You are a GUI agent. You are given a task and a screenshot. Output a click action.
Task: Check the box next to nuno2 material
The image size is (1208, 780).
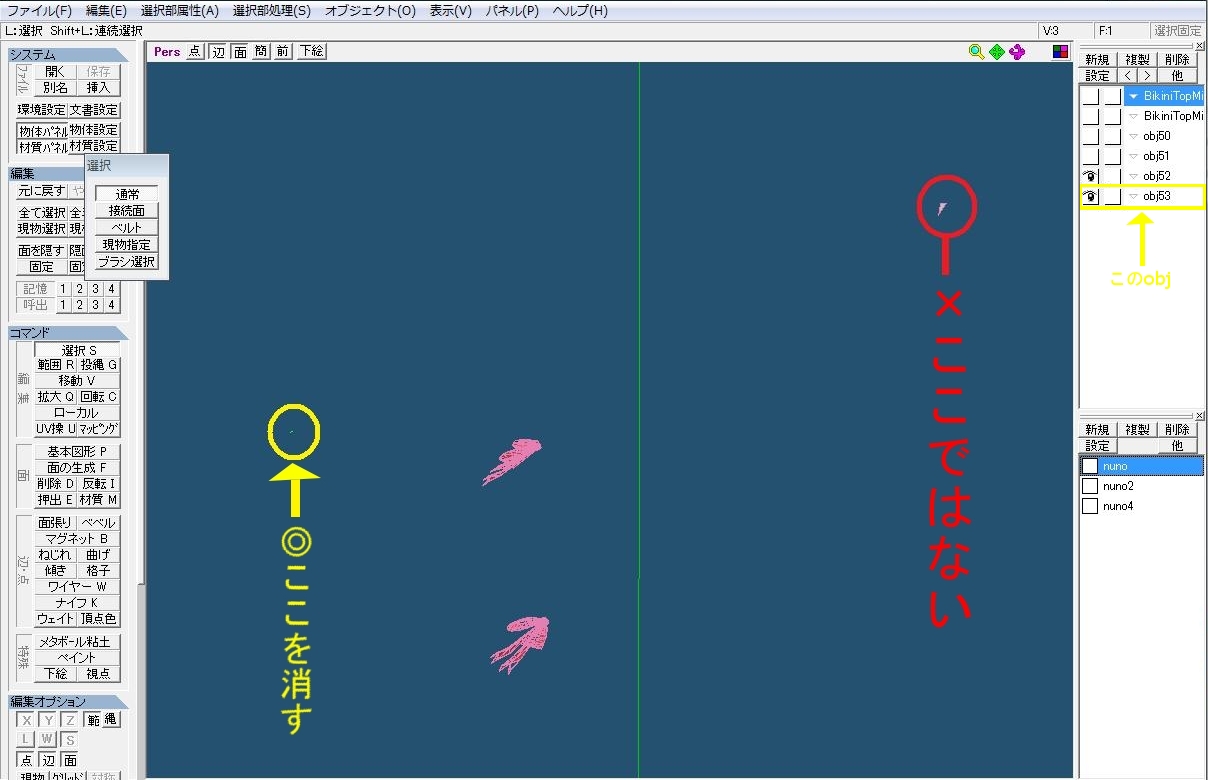1090,486
